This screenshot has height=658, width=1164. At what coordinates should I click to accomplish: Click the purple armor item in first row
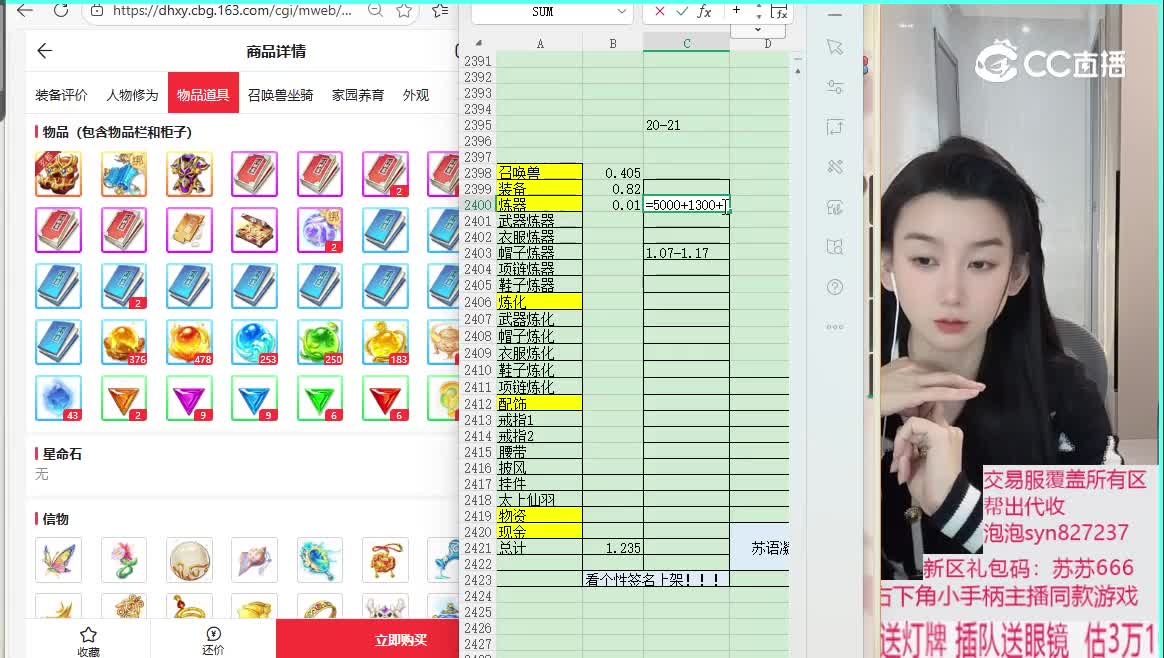coord(189,174)
